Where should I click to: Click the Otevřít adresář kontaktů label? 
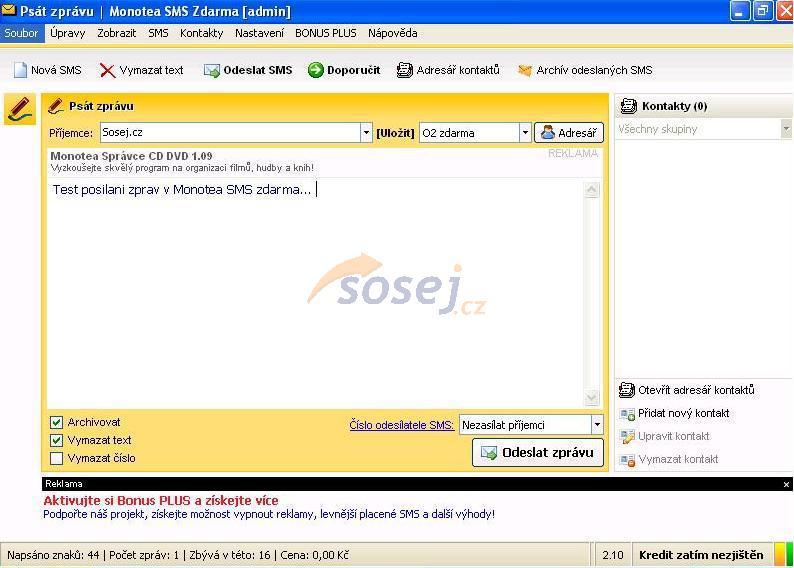pyautogui.click(x=696, y=390)
